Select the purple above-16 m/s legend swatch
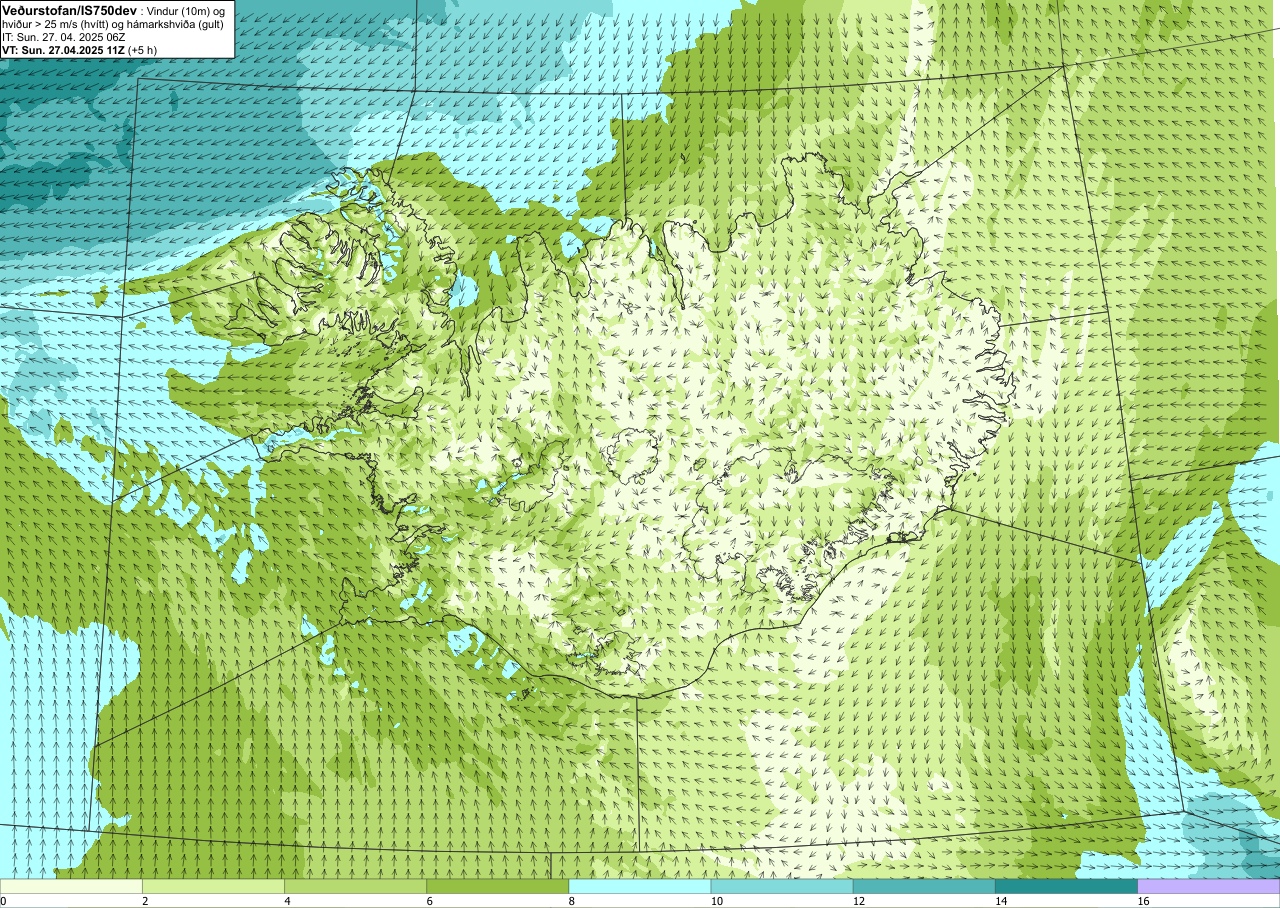 pos(1208,886)
